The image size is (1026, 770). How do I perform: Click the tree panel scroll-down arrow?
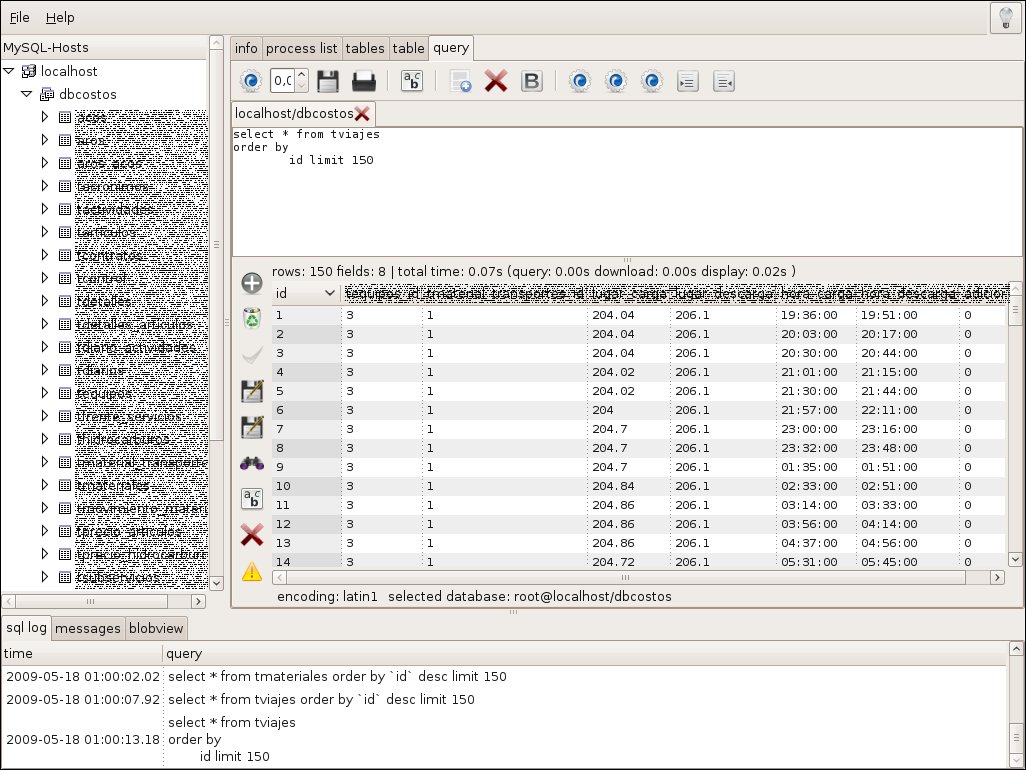pyautogui.click(x=217, y=582)
